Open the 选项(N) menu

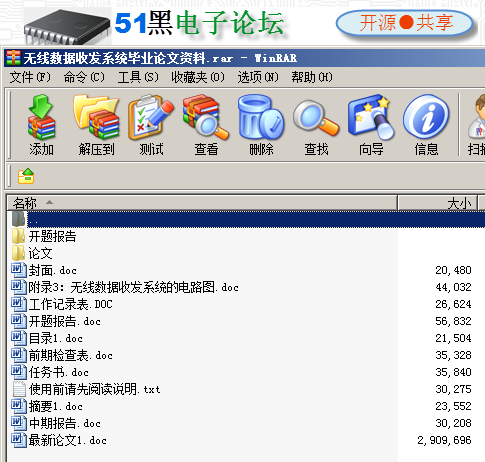[x=258, y=77]
